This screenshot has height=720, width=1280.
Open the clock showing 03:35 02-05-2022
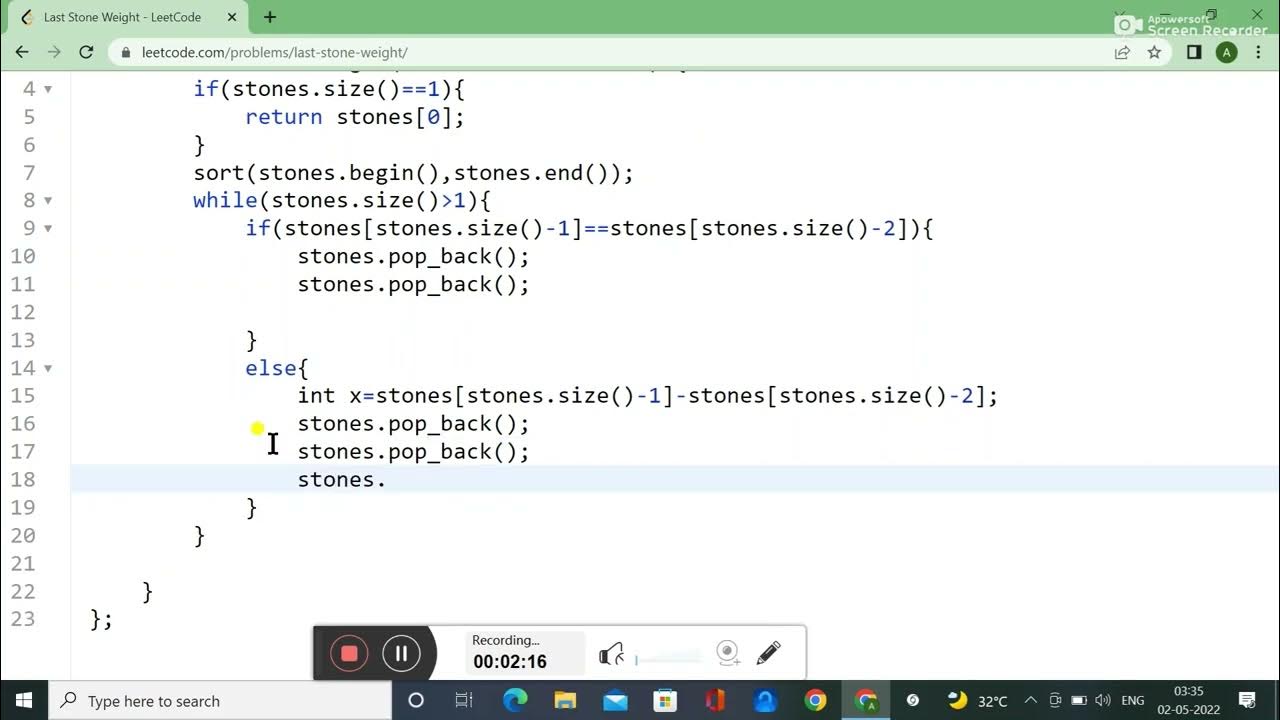point(1188,700)
